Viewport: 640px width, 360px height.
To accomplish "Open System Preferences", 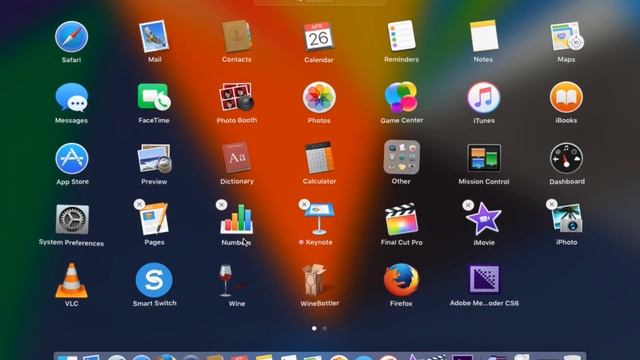I will pos(72,220).
